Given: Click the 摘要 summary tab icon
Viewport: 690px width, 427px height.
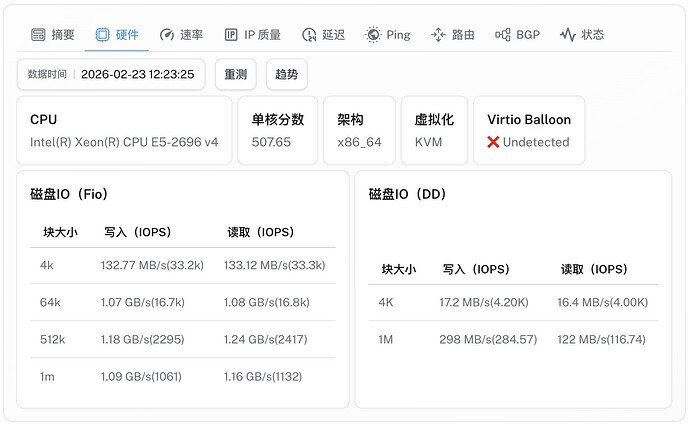Looking at the screenshot, I should click(x=38, y=34).
